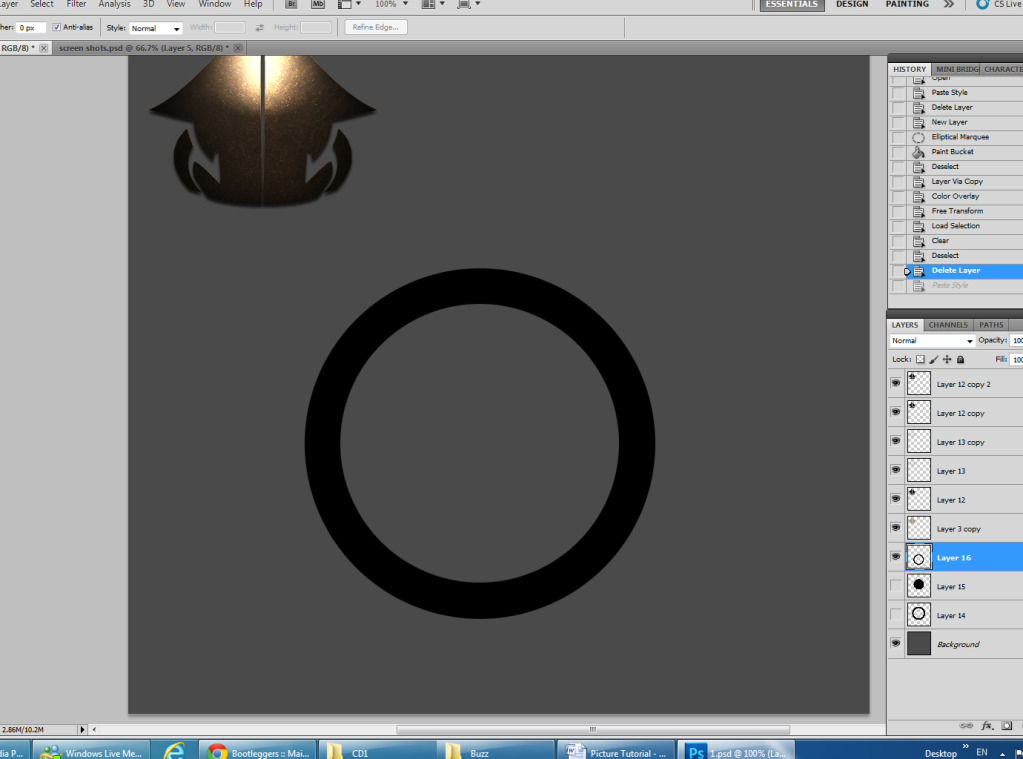Hide the Layer 3 copy layer
This screenshot has height=759, width=1023.
(896, 528)
